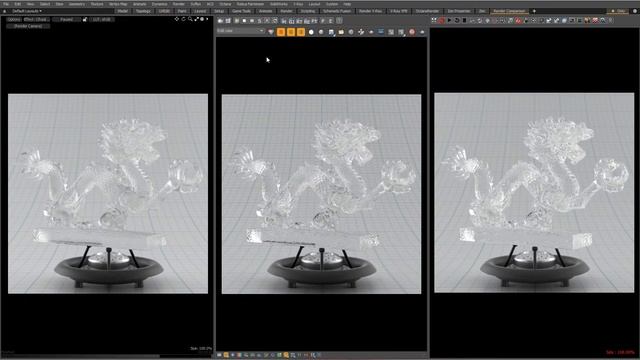640x360 pixels.
Task: Click the white square stop icon in frame buffer
Action: (244, 20)
